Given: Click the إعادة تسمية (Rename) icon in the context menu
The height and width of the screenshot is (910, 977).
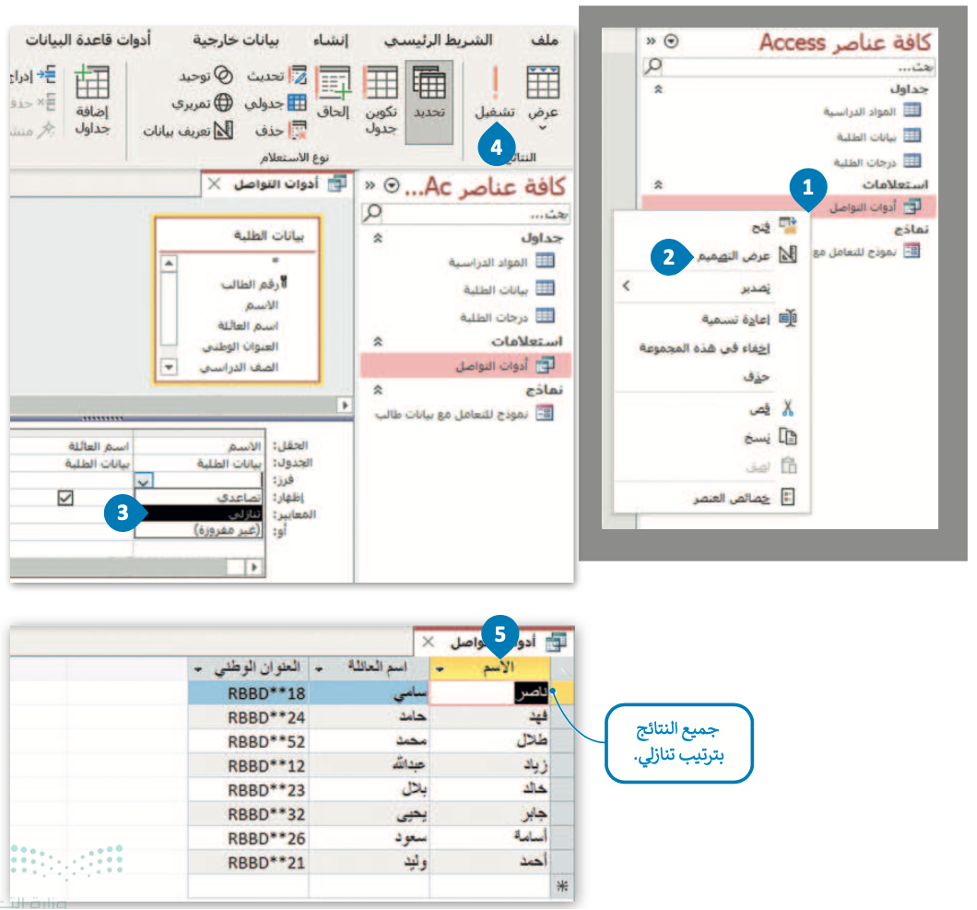Looking at the screenshot, I should click(x=788, y=318).
